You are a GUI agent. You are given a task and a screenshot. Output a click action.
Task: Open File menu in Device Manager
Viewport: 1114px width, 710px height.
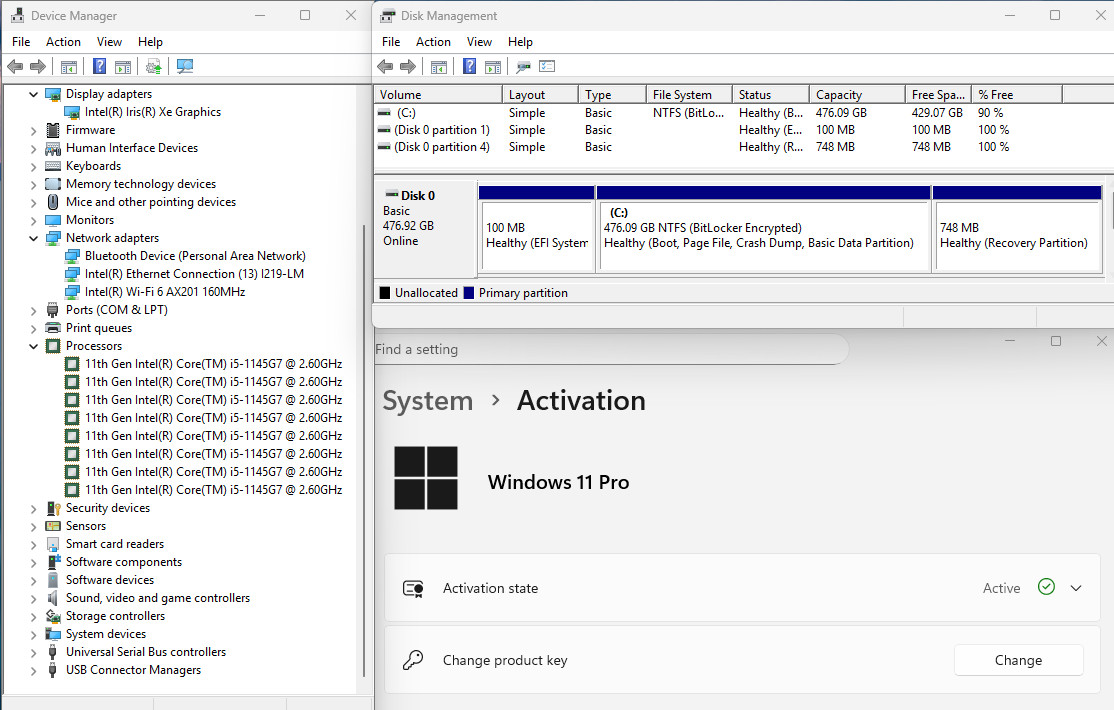click(x=21, y=42)
